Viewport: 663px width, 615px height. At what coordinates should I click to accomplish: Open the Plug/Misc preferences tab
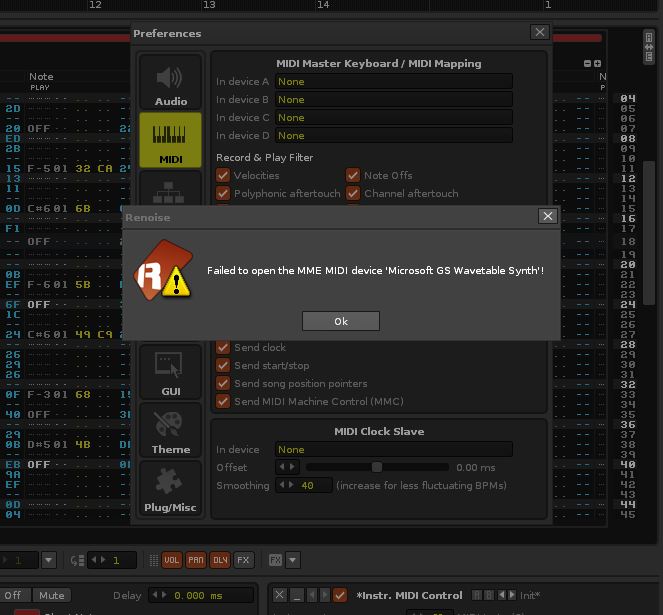pos(170,488)
